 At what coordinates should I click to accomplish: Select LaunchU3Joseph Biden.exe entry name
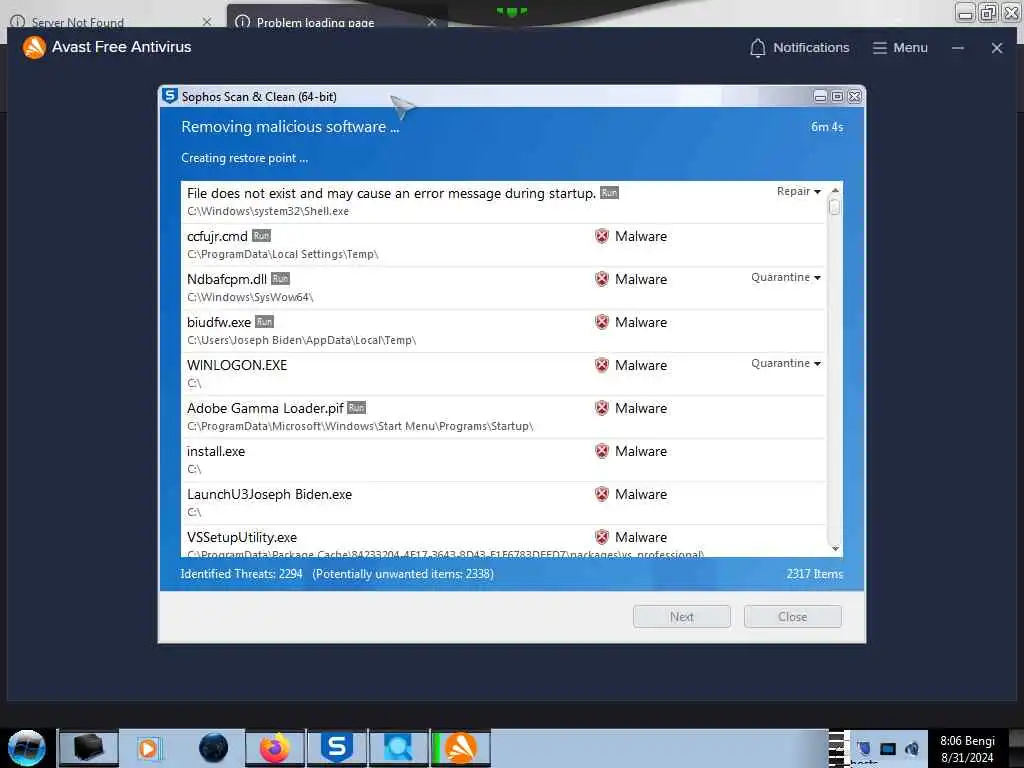[270, 494]
